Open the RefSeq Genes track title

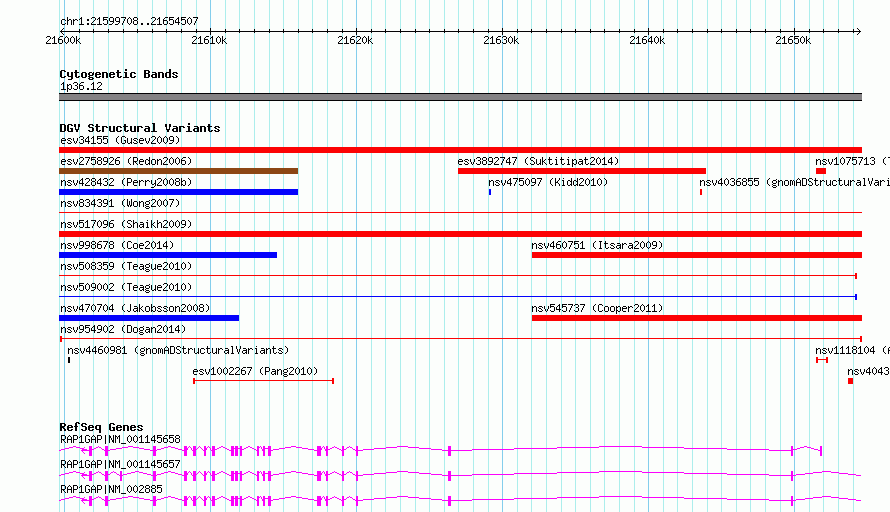pos(101,427)
